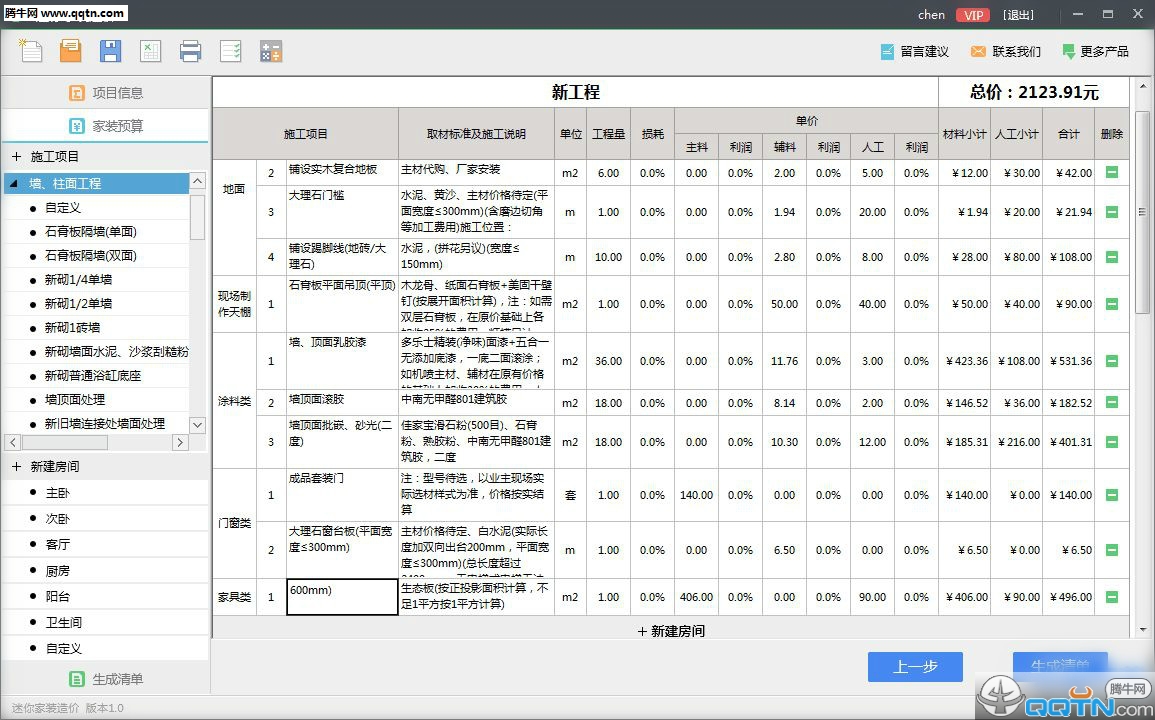Log out via [退出]
Screen dimensions: 1155x720
1018,15
